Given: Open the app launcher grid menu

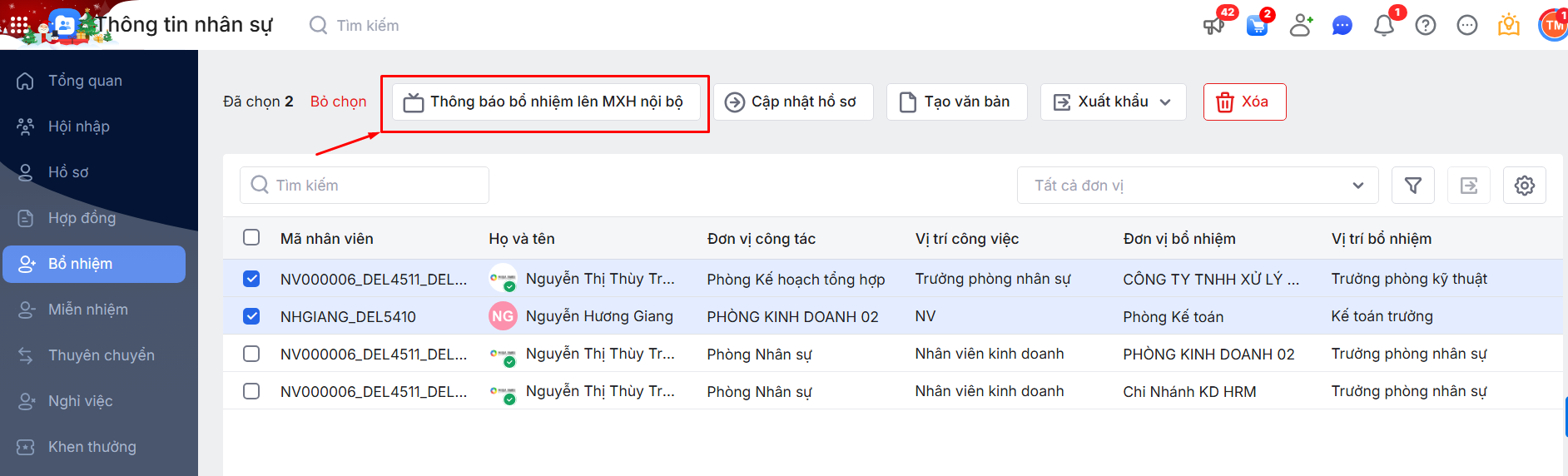Looking at the screenshot, I should pyautogui.click(x=18, y=26).
